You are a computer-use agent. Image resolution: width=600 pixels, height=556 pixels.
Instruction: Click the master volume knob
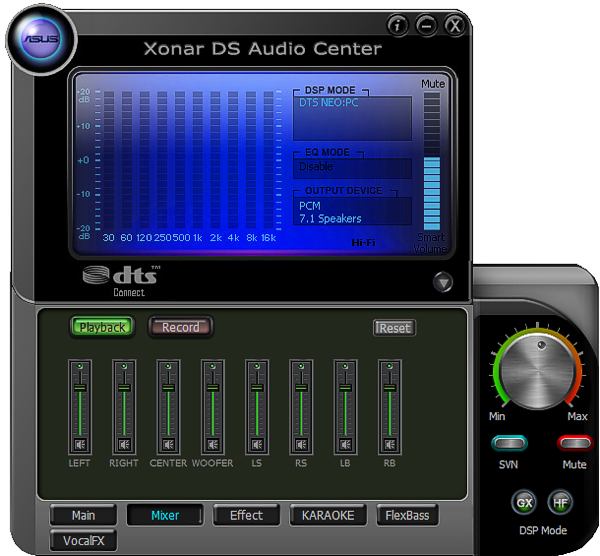click(x=538, y=369)
